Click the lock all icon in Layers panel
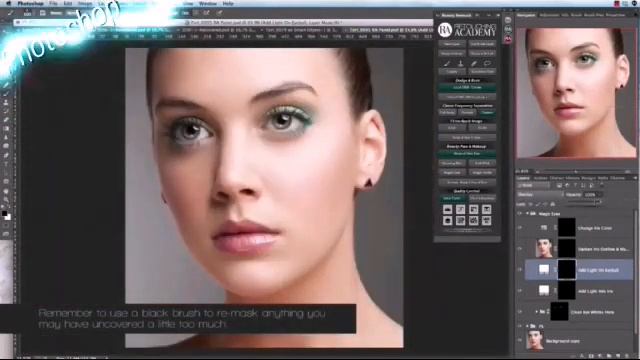This screenshot has width=640, height=360. (x=553, y=204)
